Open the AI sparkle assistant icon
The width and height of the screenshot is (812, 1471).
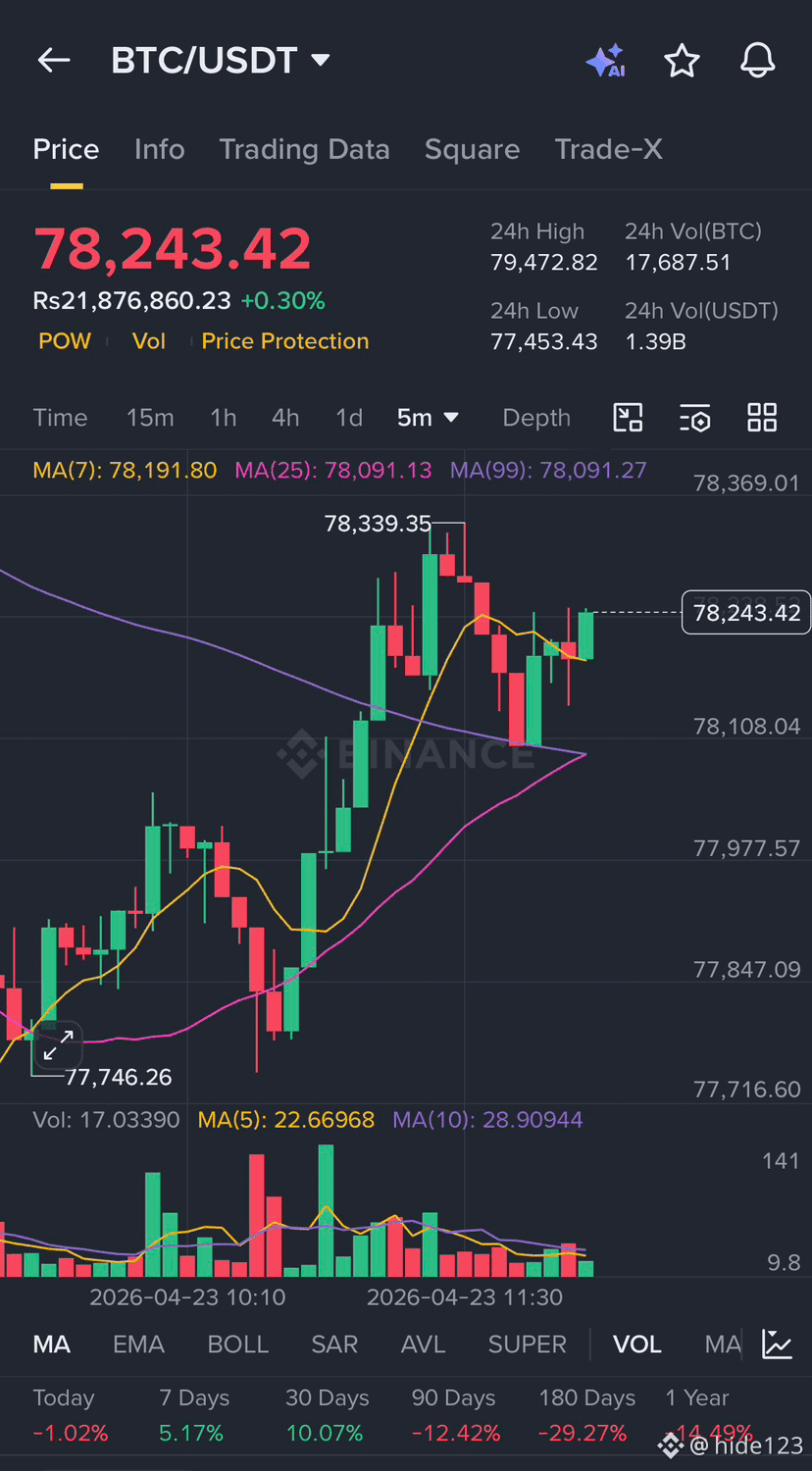point(605,61)
